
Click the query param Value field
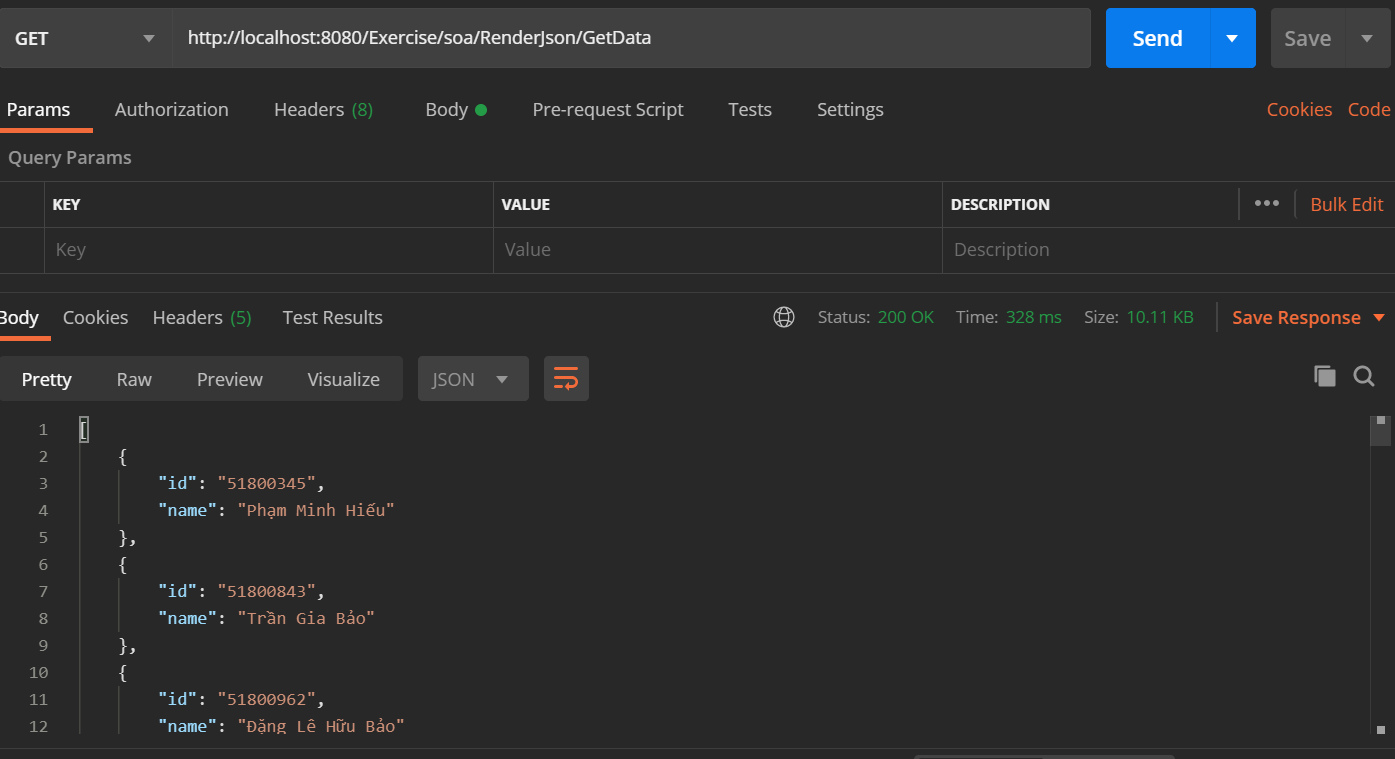tap(717, 250)
